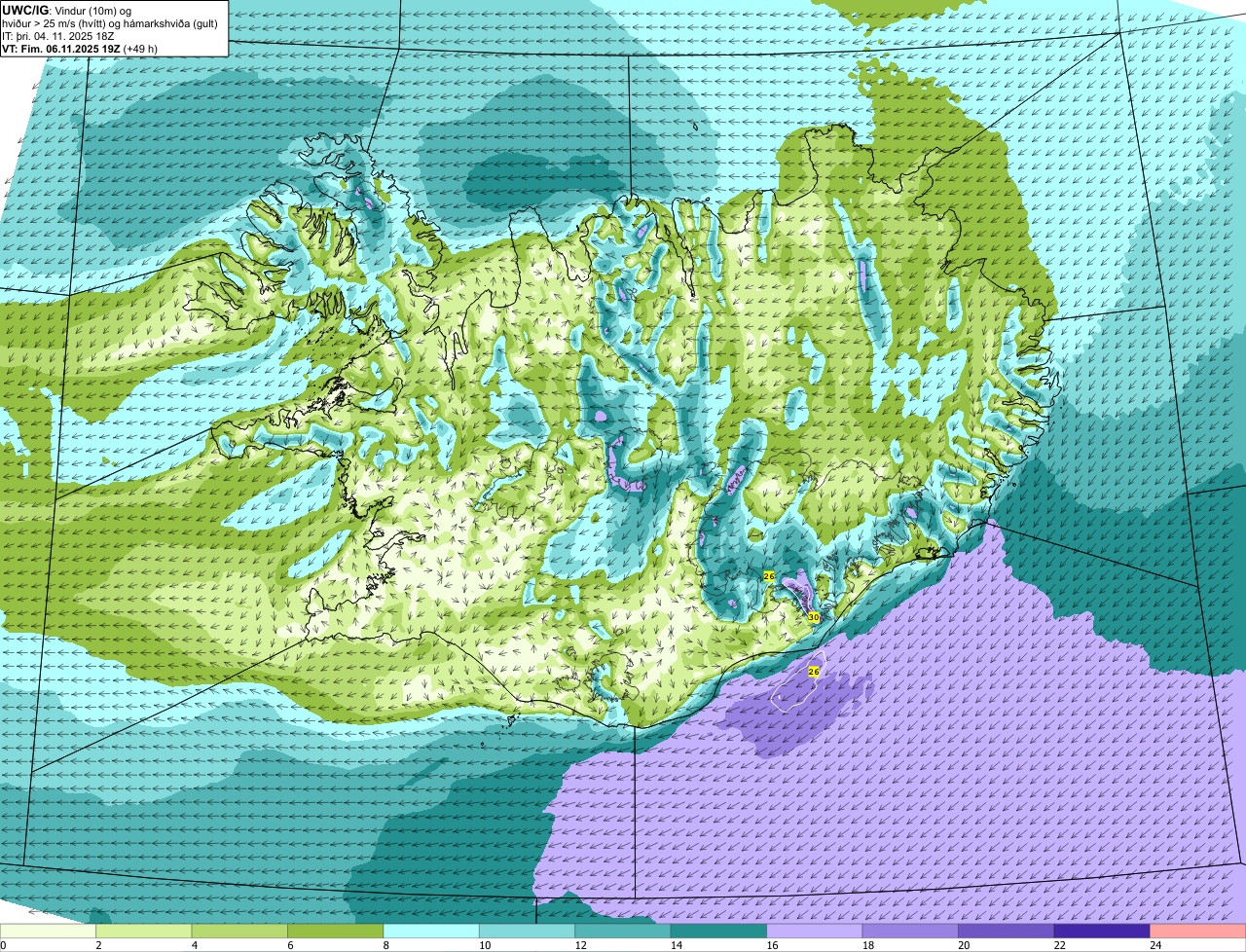Click the 18–20 m/s purple legend swatch
Screen dimensions: 1246x952
pos(911,931)
